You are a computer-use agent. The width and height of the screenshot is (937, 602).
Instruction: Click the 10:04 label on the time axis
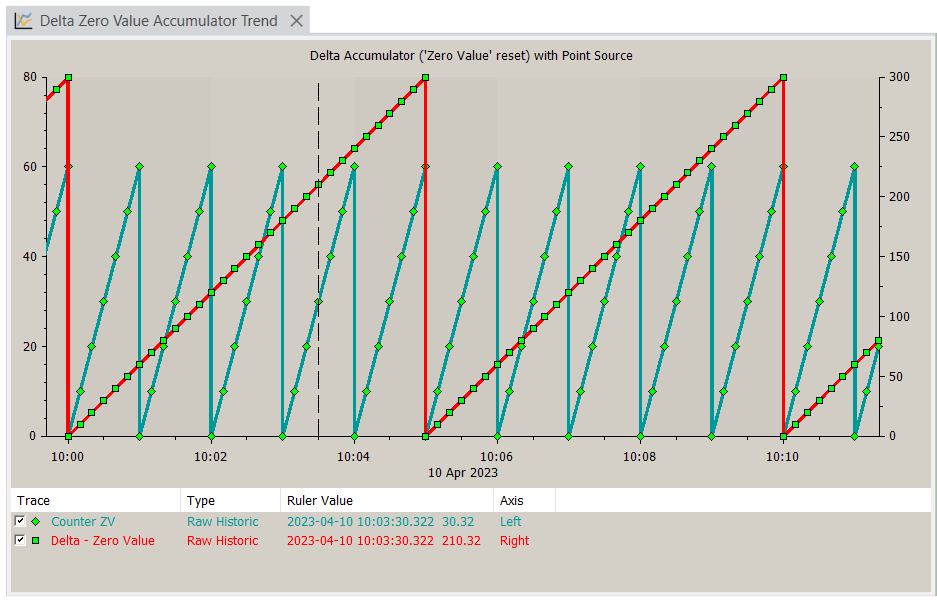coord(353,456)
